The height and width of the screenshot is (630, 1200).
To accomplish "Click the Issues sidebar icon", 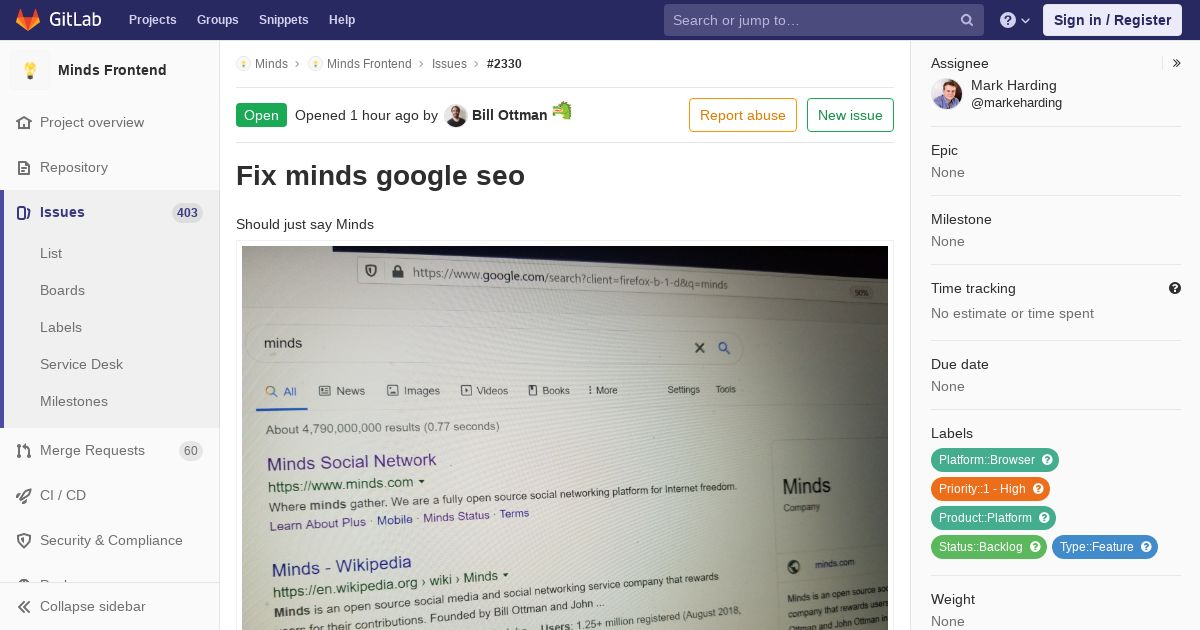I will point(24,213).
